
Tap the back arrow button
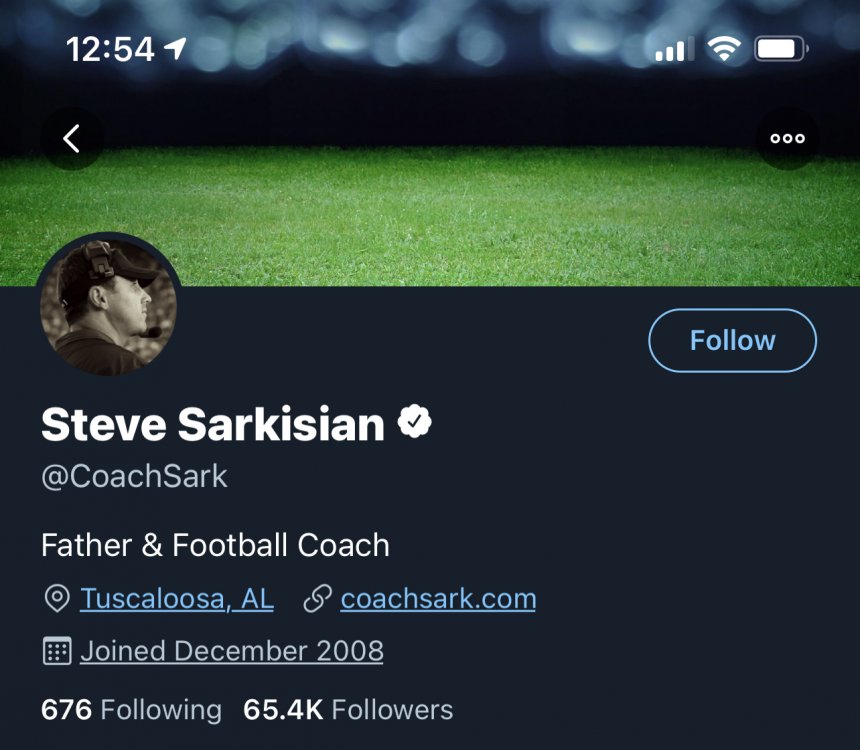pos(72,138)
